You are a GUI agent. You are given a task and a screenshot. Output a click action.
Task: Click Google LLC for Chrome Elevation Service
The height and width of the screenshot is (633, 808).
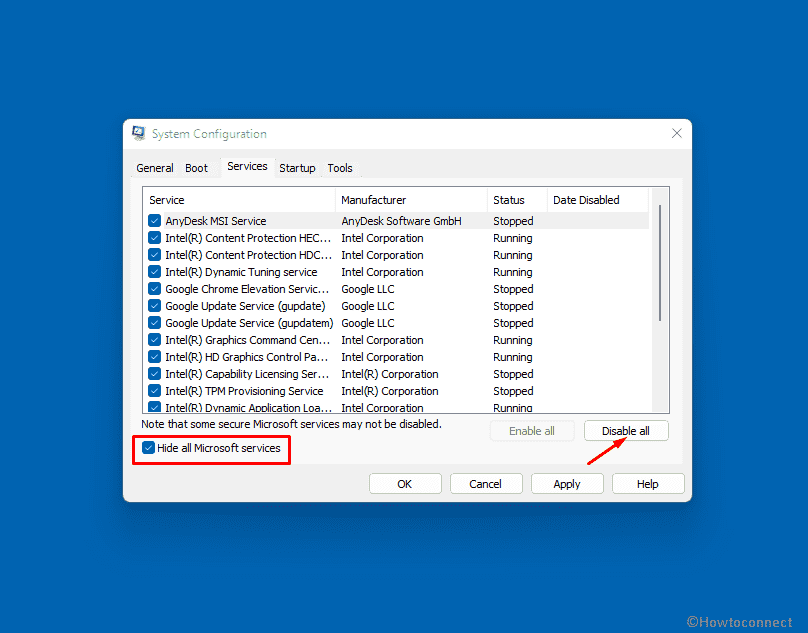(368, 289)
